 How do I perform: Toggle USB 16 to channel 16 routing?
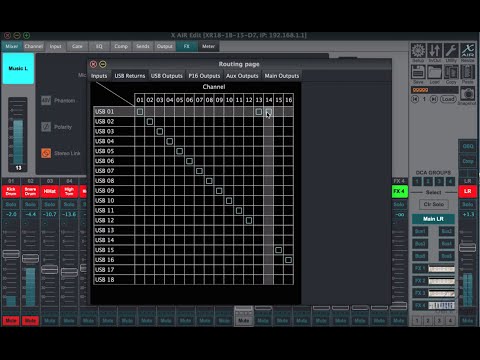point(288,260)
